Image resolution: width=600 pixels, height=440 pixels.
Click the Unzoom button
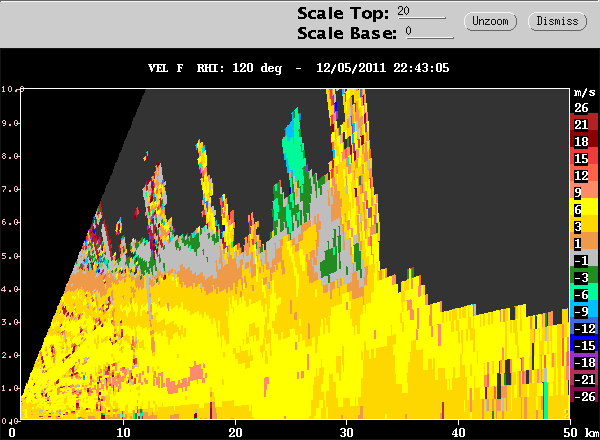click(x=490, y=21)
